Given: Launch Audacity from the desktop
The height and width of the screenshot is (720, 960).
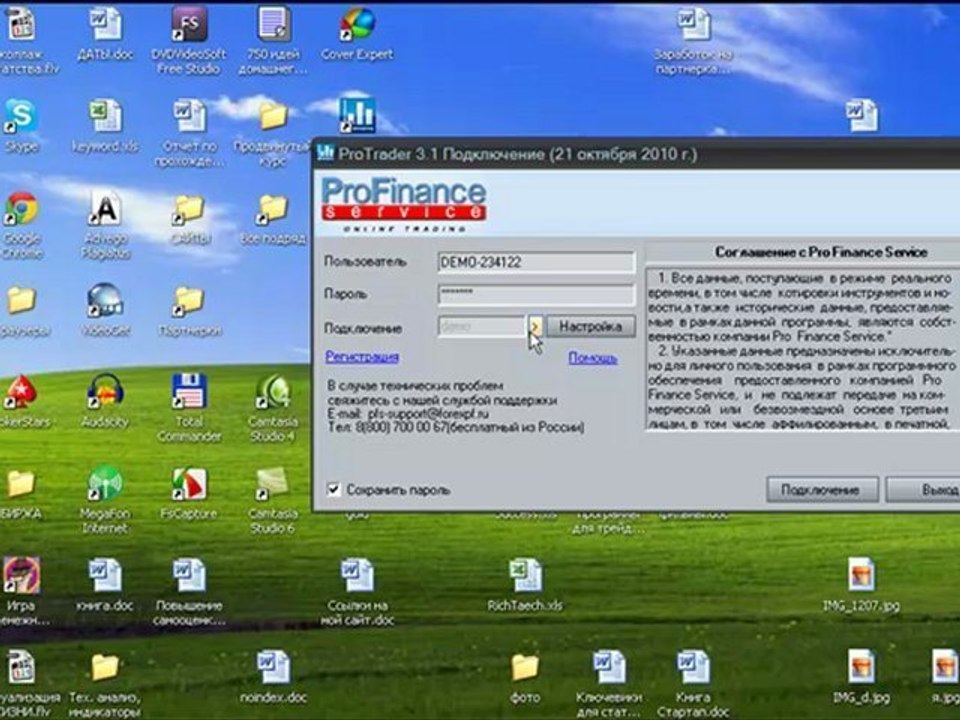Looking at the screenshot, I should 105,392.
